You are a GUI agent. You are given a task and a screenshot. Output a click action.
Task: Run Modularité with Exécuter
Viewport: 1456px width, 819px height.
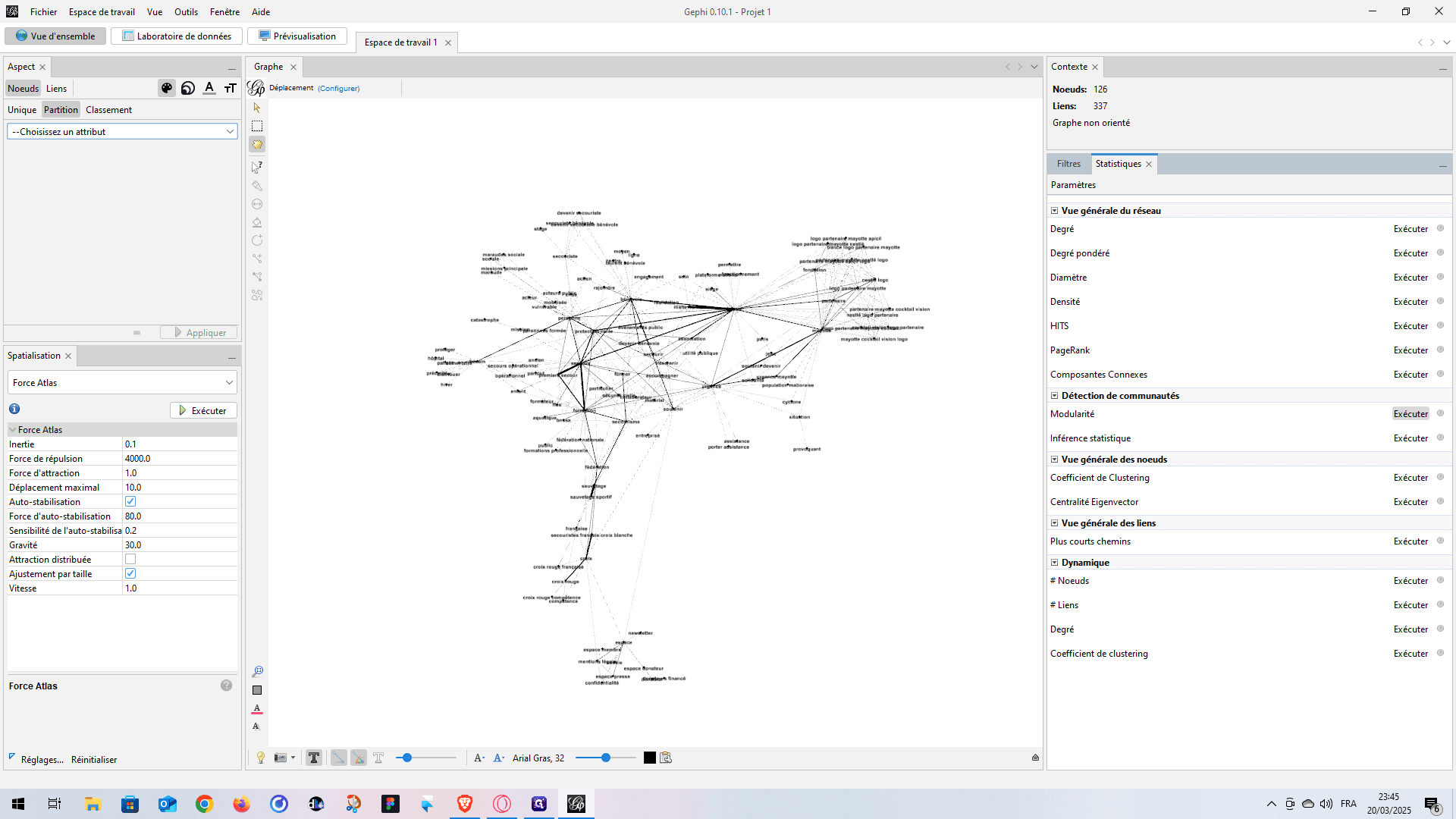click(x=1410, y=413)
